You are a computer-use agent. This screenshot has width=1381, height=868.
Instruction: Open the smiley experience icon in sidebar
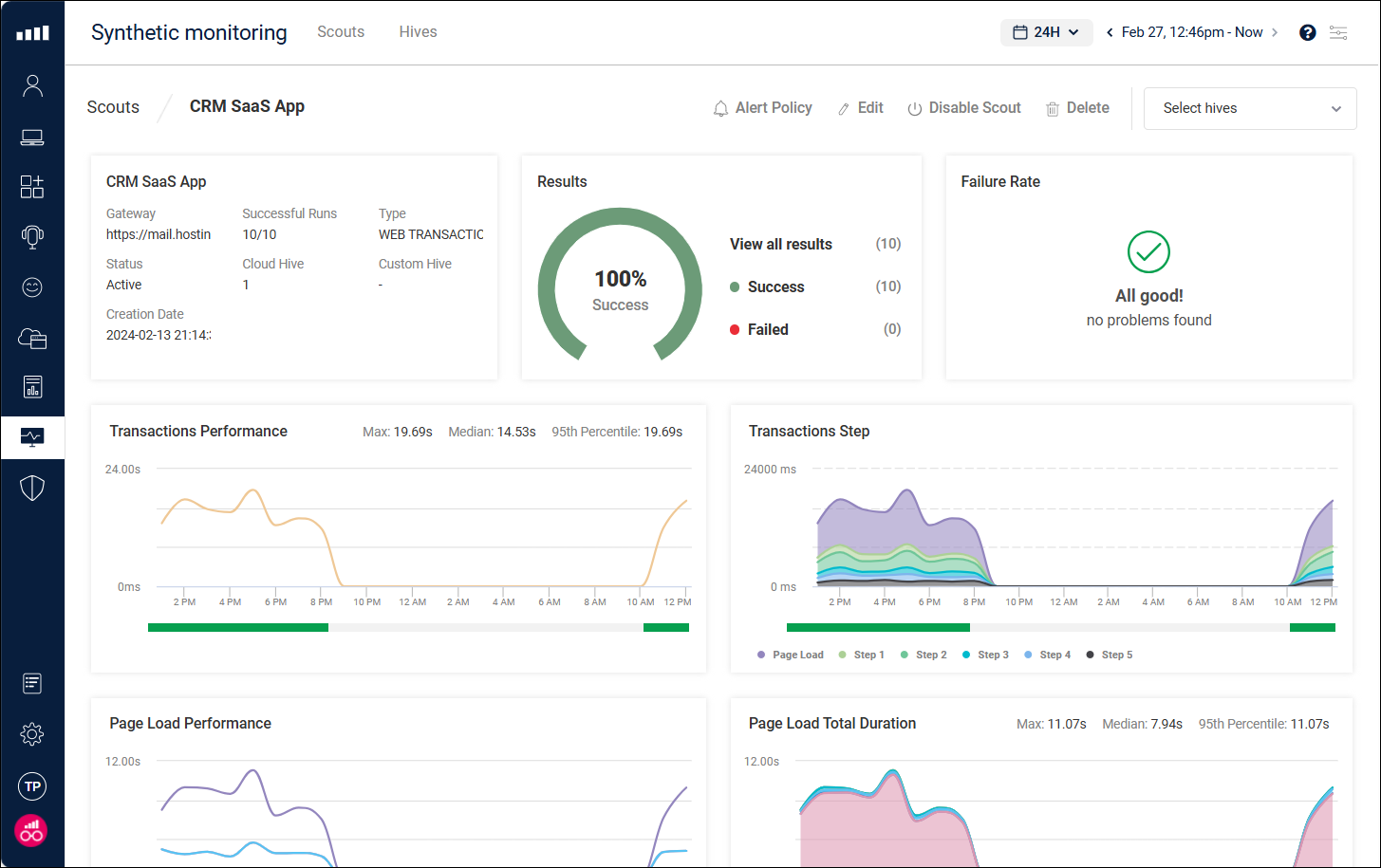[32, 287]
